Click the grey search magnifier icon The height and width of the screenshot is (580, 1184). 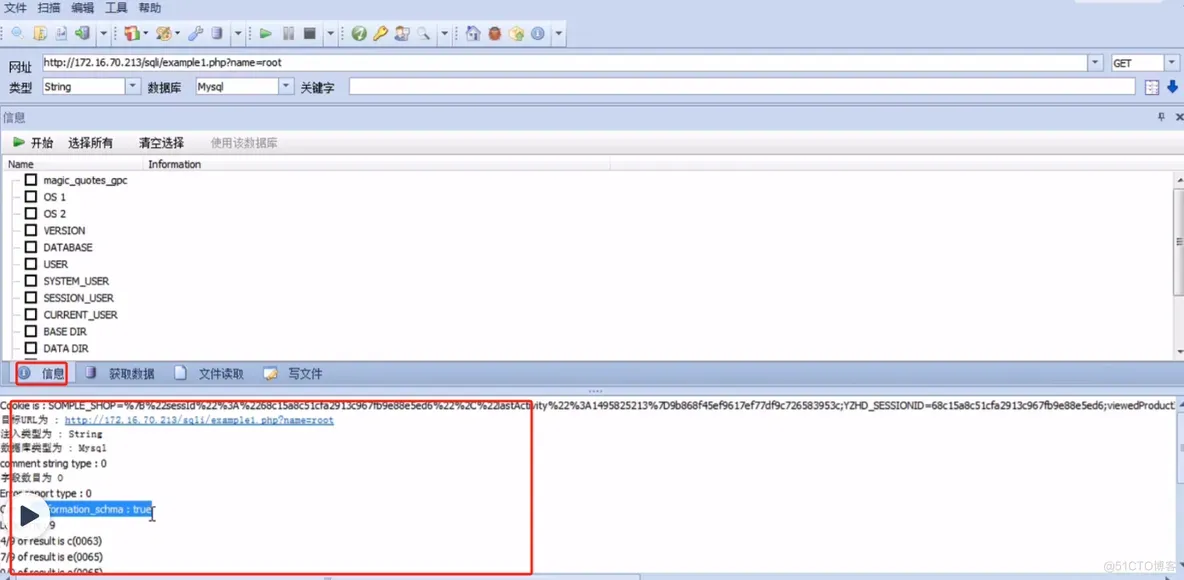(424, 33)
